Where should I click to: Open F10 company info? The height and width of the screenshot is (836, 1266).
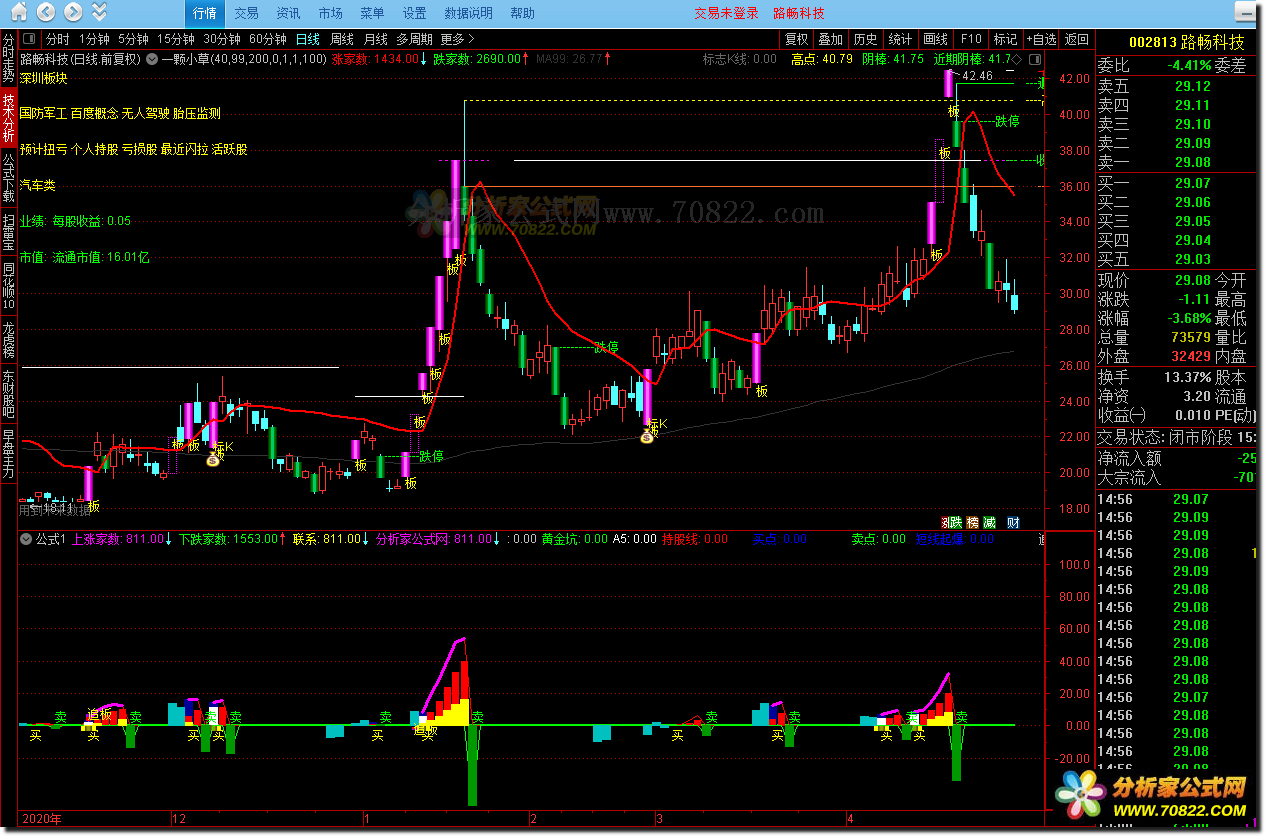point(970,39)
